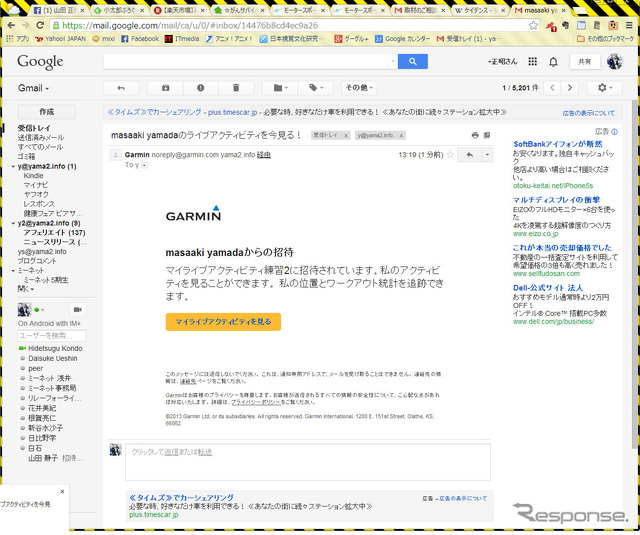
Task: Reply using the arrow button in message header
Action: point(470,155)
